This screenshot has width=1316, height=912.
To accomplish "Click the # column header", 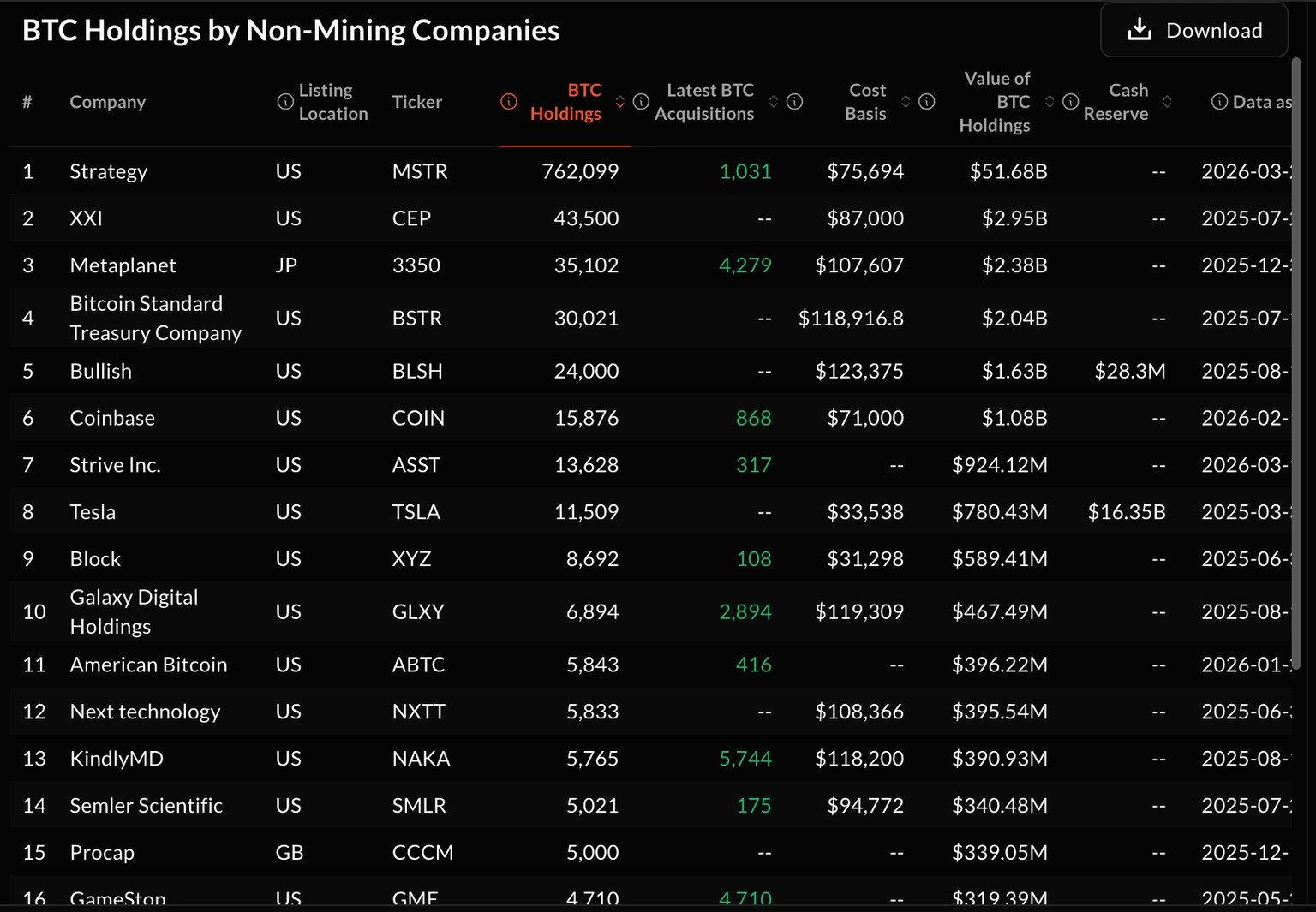I will [x=27, y=102].
